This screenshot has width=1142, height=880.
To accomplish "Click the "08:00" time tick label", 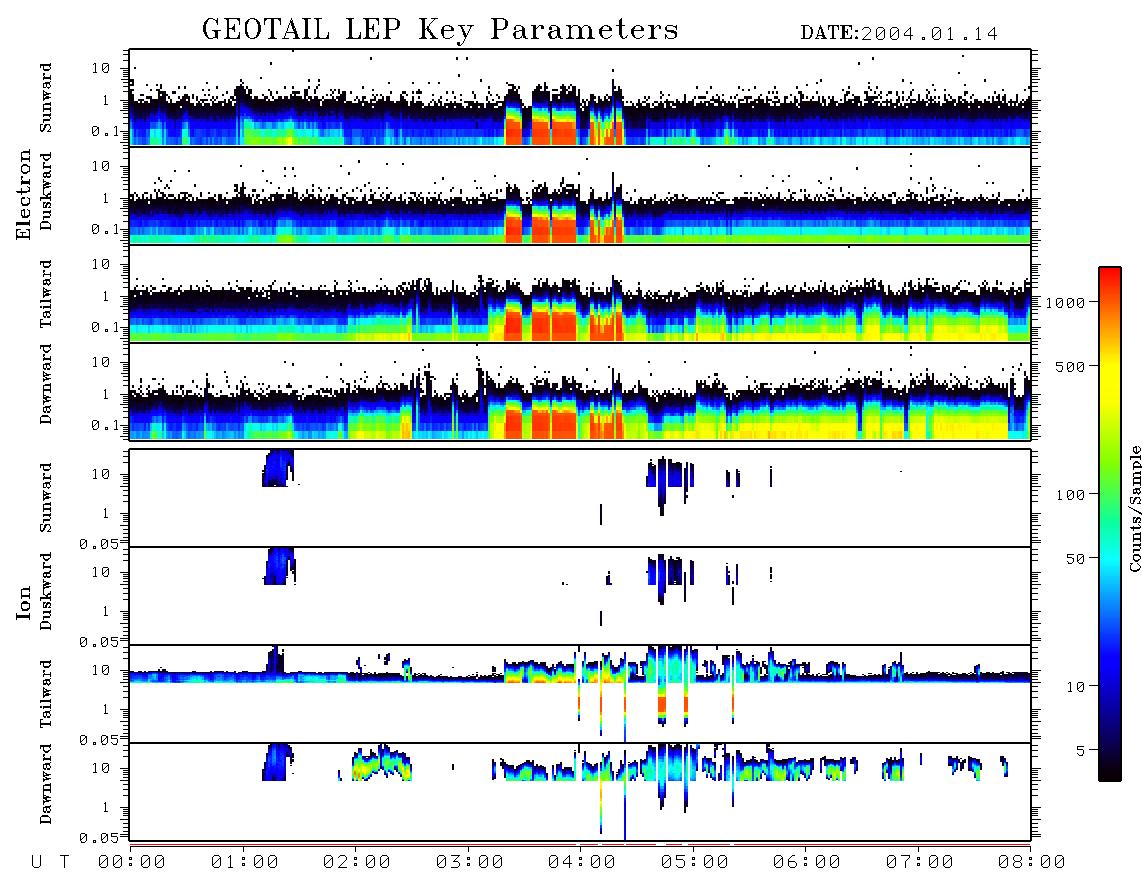I will coord(1032,862).
